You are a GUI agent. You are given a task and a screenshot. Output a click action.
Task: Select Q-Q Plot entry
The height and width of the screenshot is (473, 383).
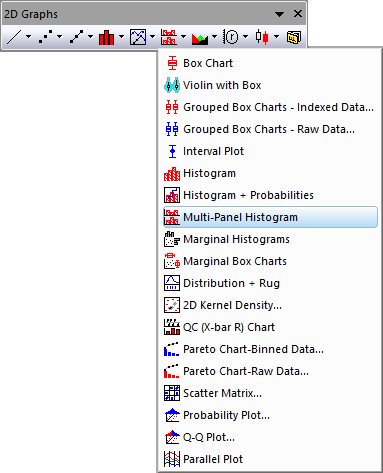pyautogui.click(x=270, y=437)
